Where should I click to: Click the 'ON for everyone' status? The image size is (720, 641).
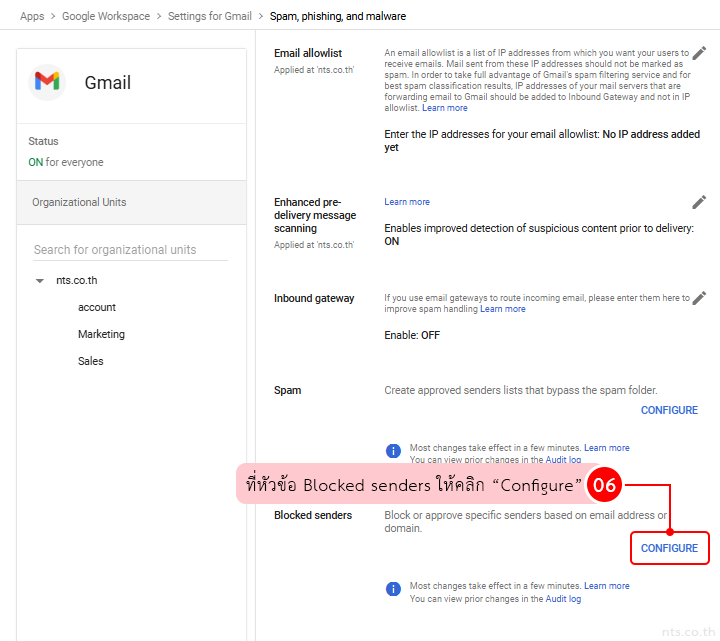pos(66,162)
